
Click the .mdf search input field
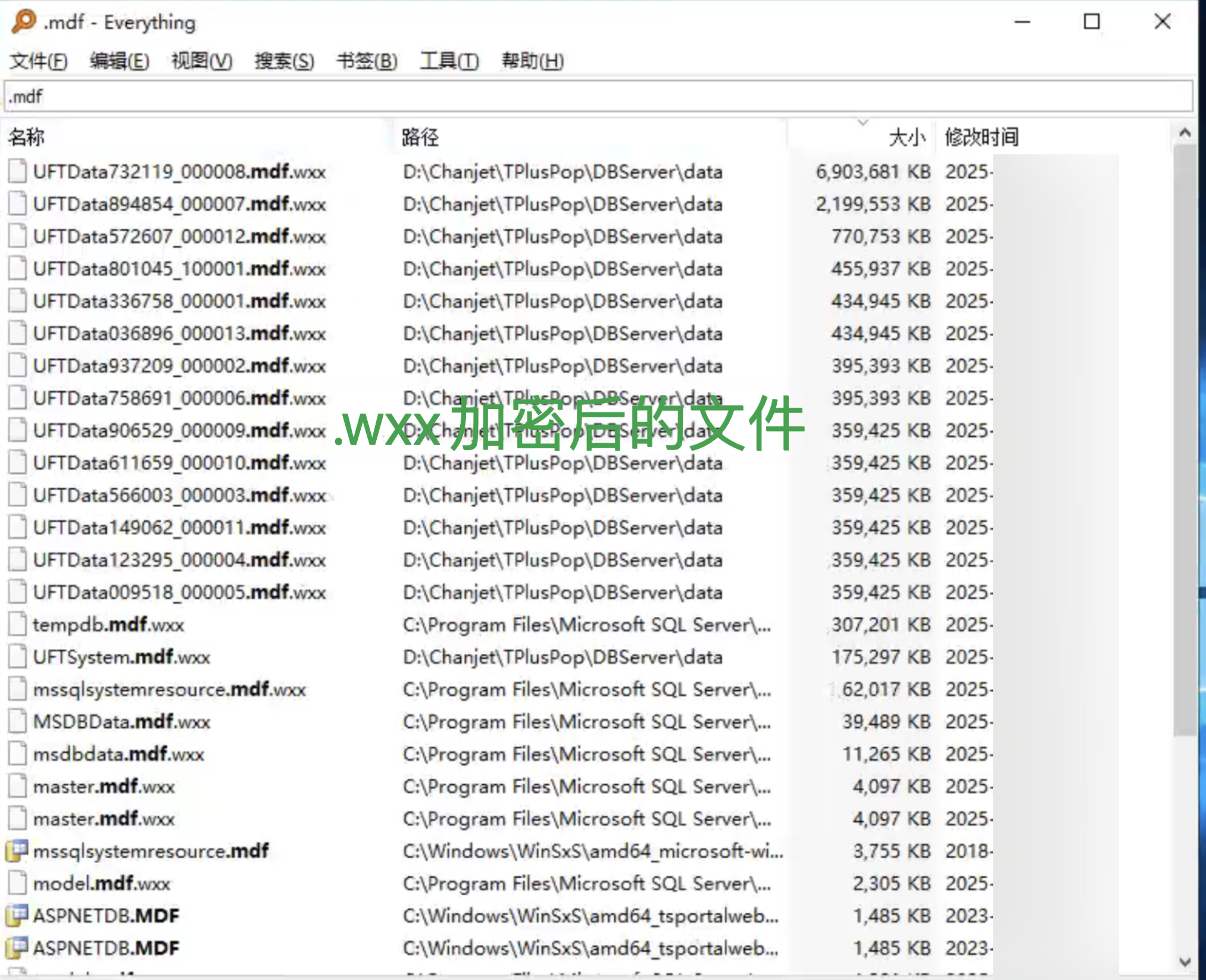pyautogui.click(x=598, y=96)
